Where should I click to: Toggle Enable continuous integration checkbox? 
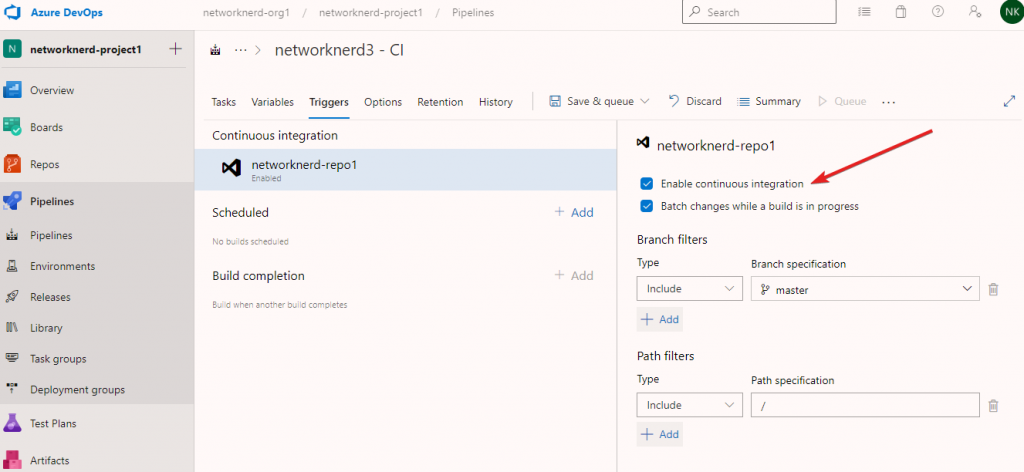pyautogui.click(x=647, y=183)
